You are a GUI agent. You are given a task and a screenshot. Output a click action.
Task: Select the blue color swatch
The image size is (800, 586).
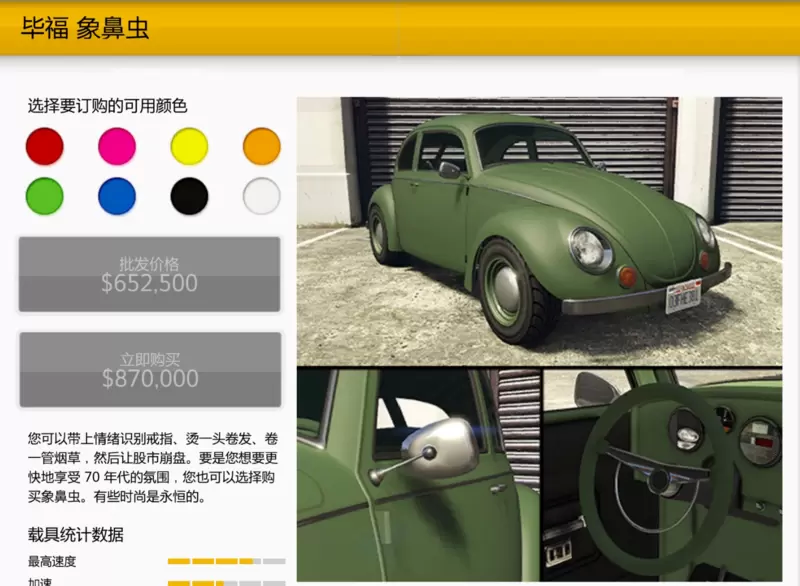117,196
